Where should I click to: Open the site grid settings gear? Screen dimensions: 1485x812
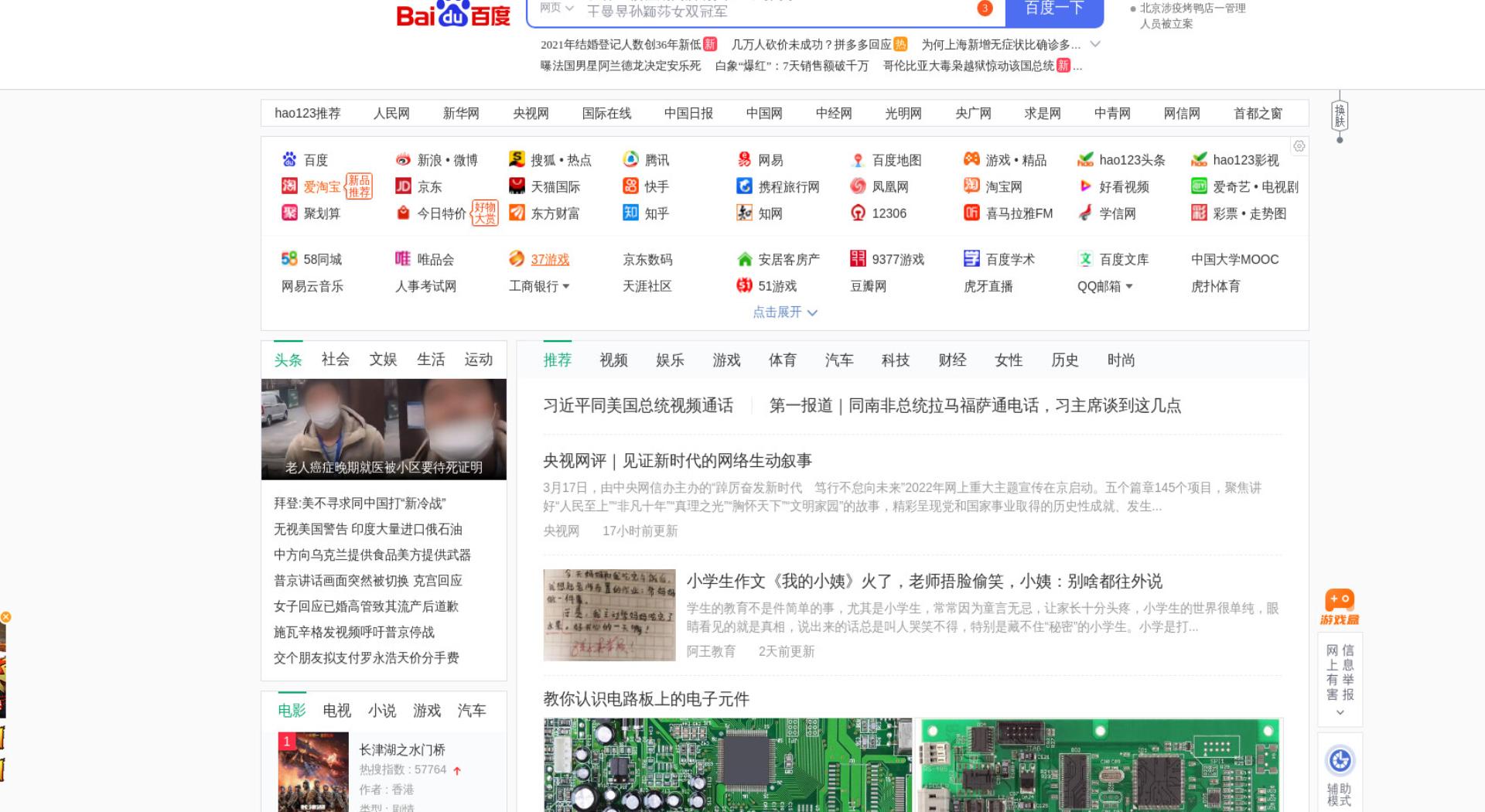(x=1299, y=146)
